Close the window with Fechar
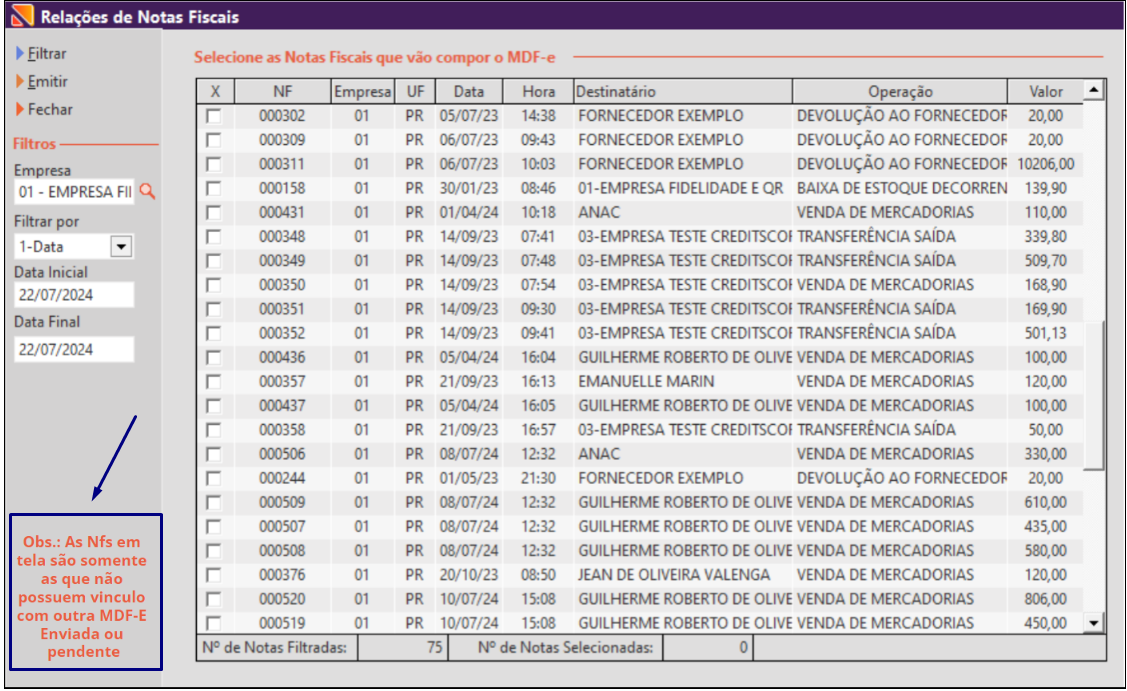The image size is (1127, 691). point(50,109)
